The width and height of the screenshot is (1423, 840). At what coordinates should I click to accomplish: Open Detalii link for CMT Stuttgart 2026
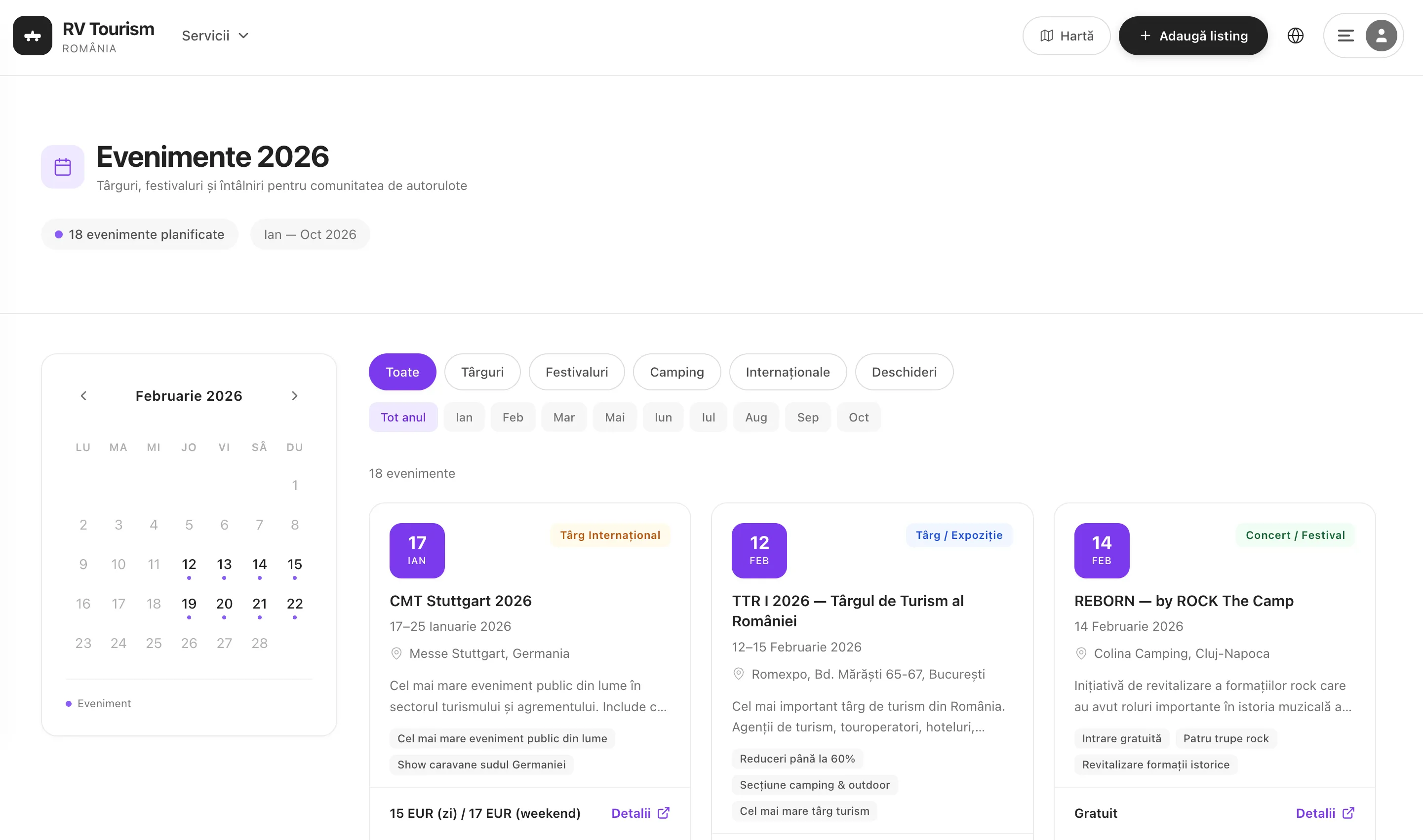(x=631, y=813)
